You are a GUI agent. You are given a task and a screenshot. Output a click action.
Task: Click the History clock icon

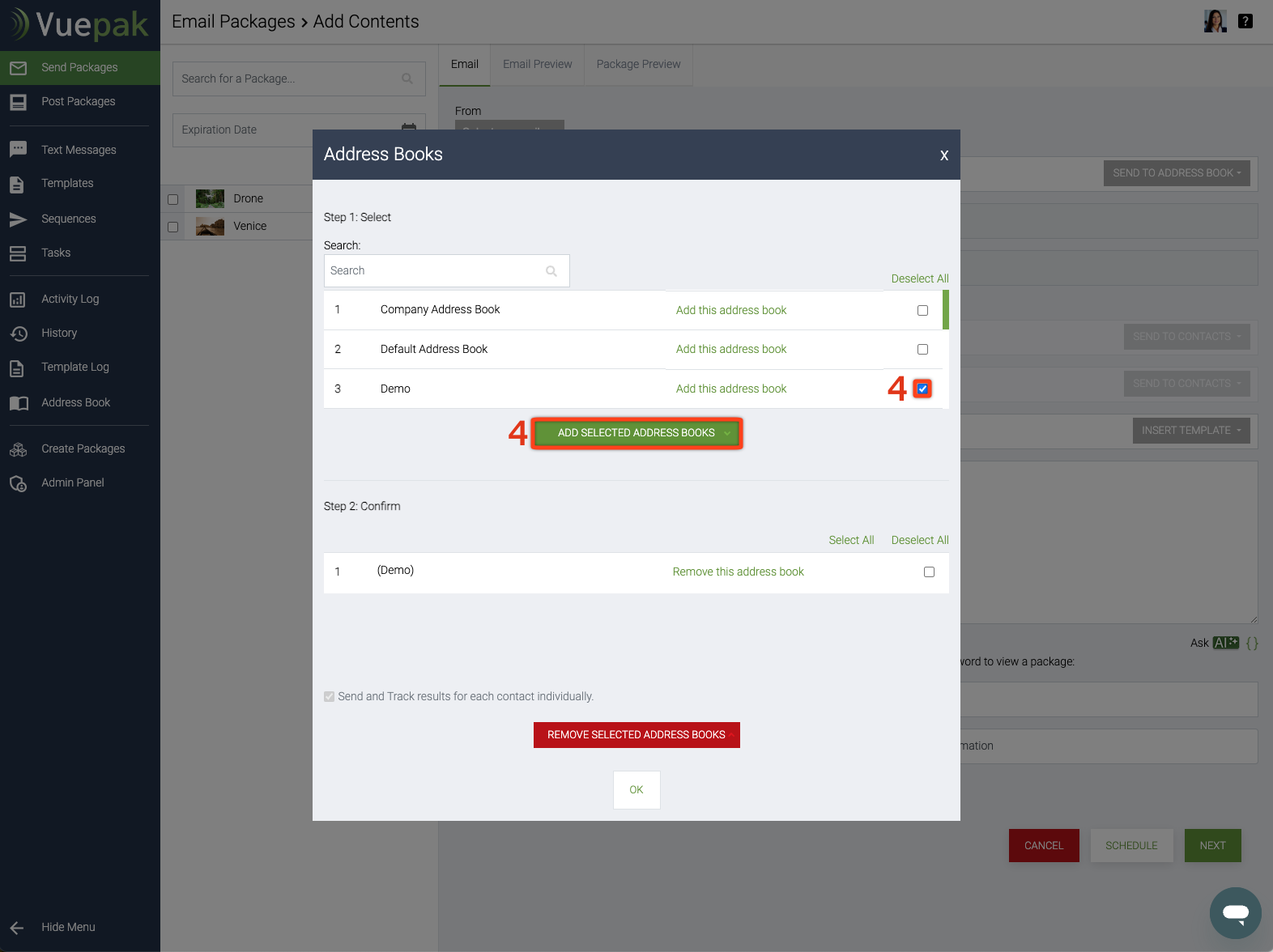pyautogui.click(x=18, y=334)
